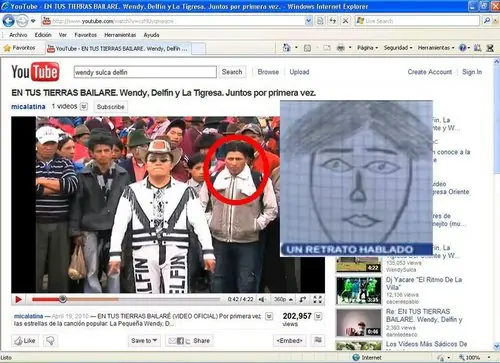Screen dimensions: 500x363
Task: Click the Live Search magnifier icon
Action: coord(487,21)
